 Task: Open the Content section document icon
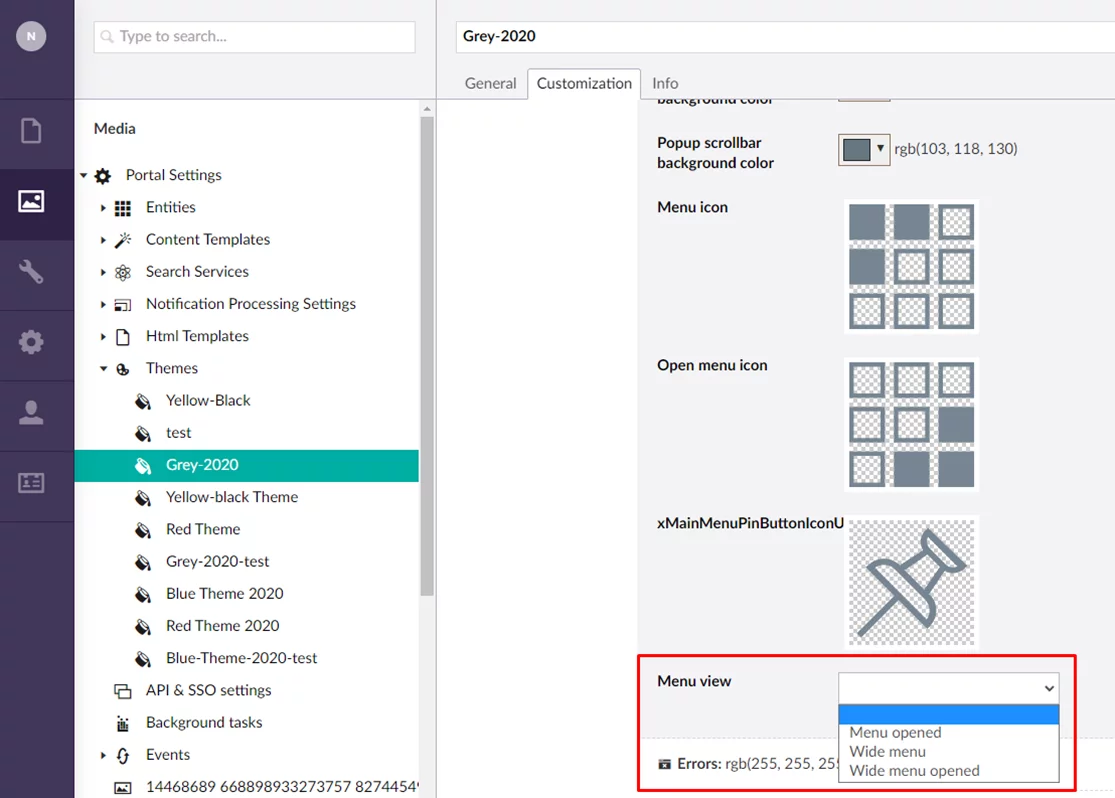[31, 131]
